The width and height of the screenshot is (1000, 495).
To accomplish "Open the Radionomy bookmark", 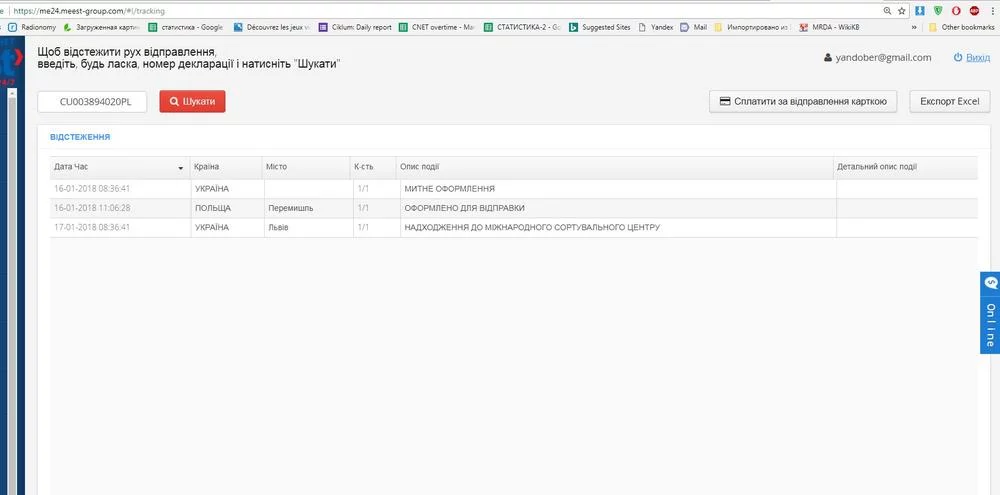I will (x=32, y=27).
